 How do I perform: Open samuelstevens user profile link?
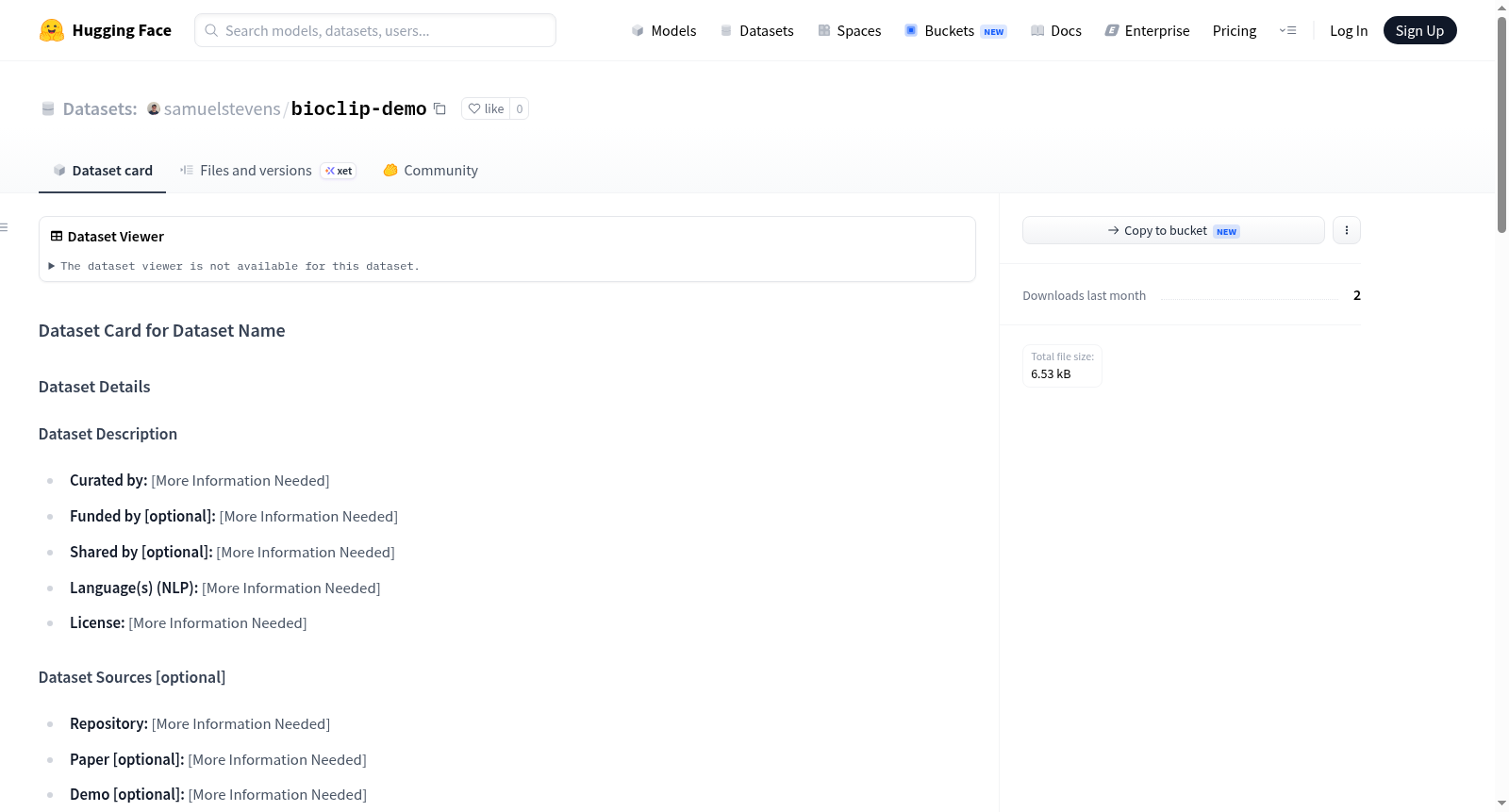point(222,108)
